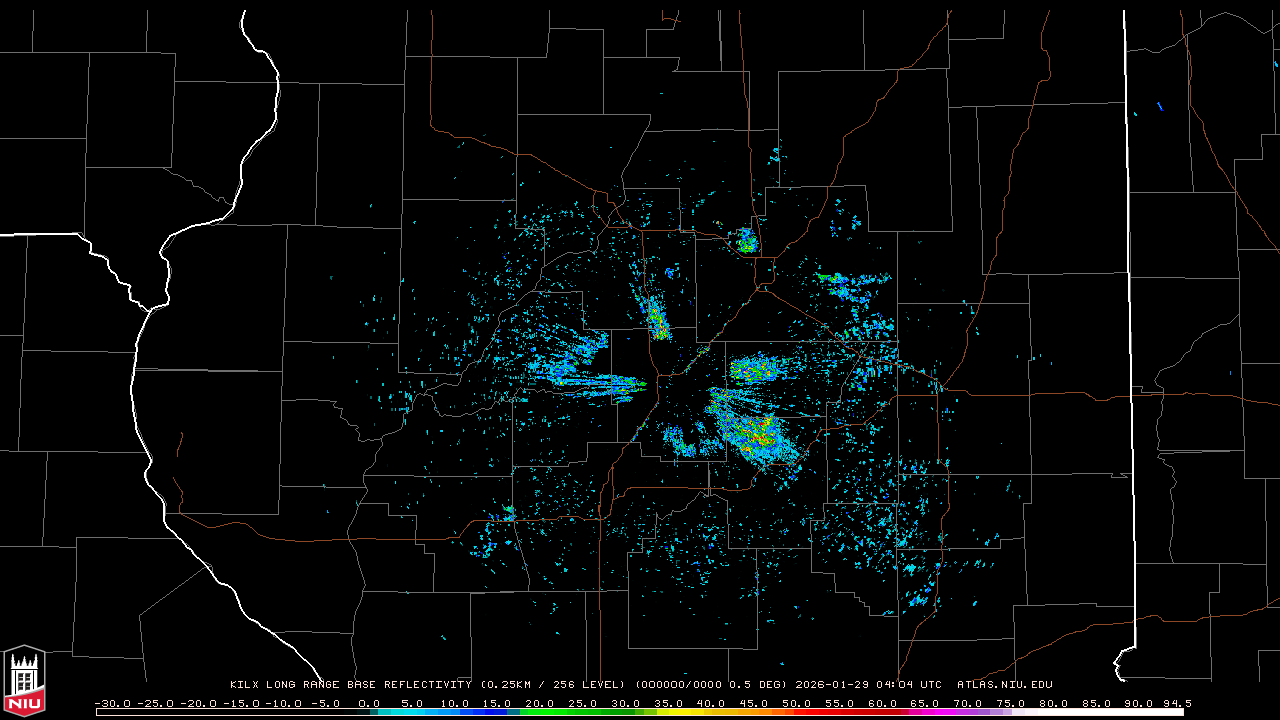Click the "35.0" scale label
This screenshot has height=720, width=1280.
pos(669,703)
